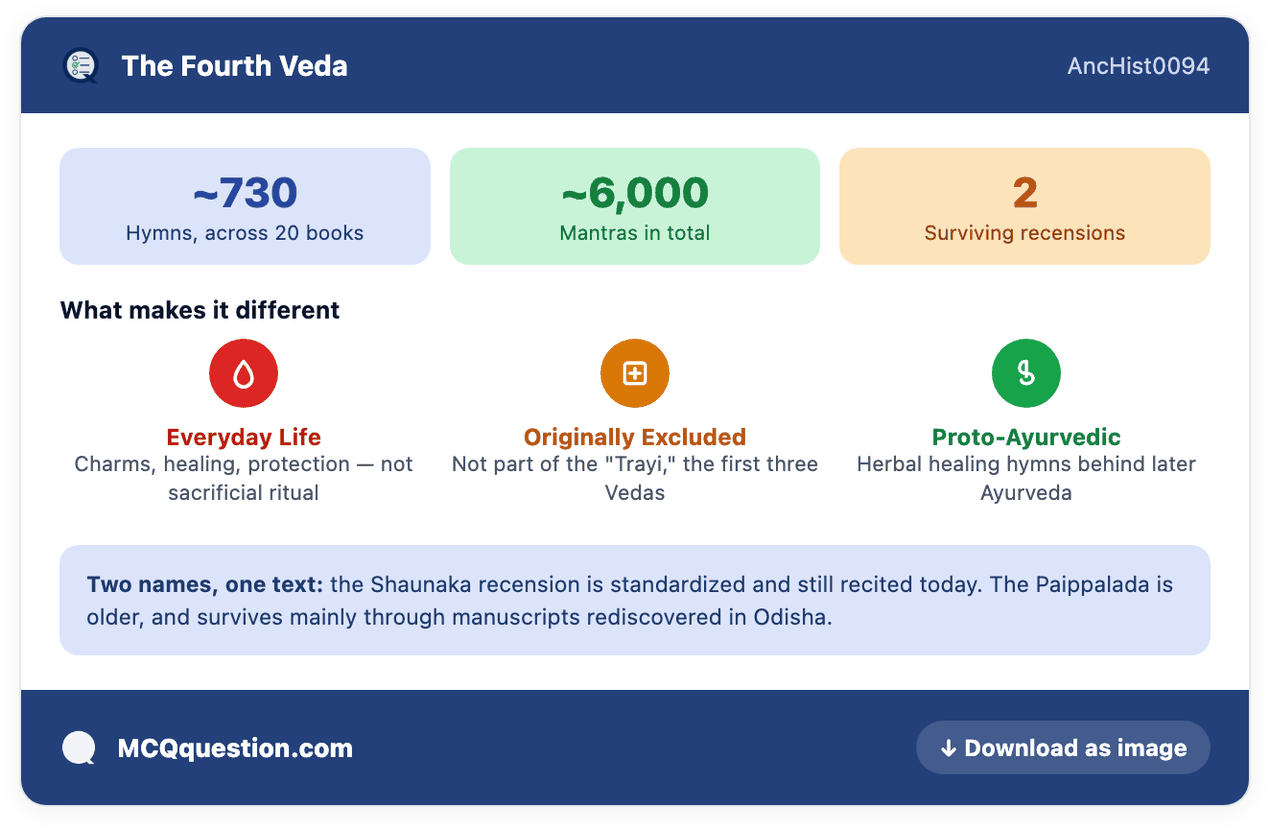The width and height of the screenshot is (1270, 830).
Task: Click the down arrow in Download button
Action: pos(948,748)
